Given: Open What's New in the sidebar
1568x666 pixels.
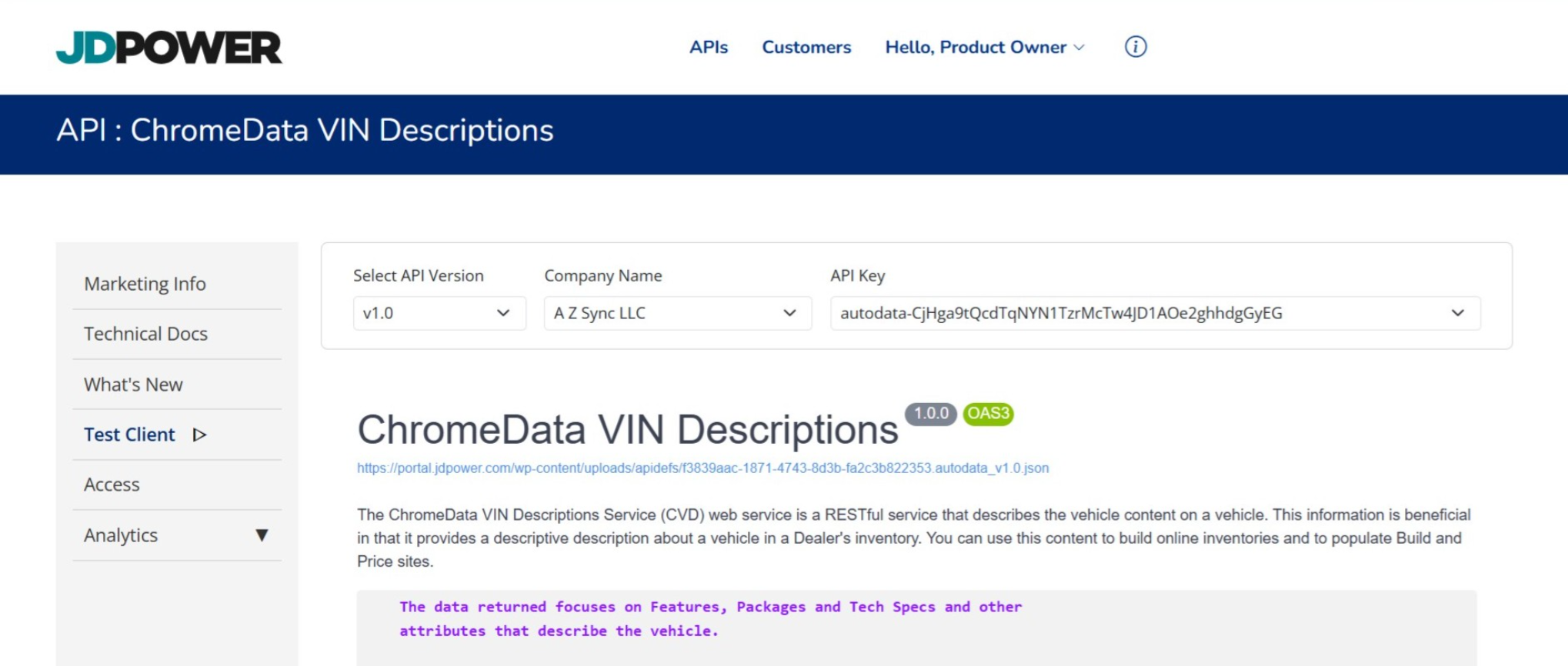Looking at the screenshot, I should [134, 385].
